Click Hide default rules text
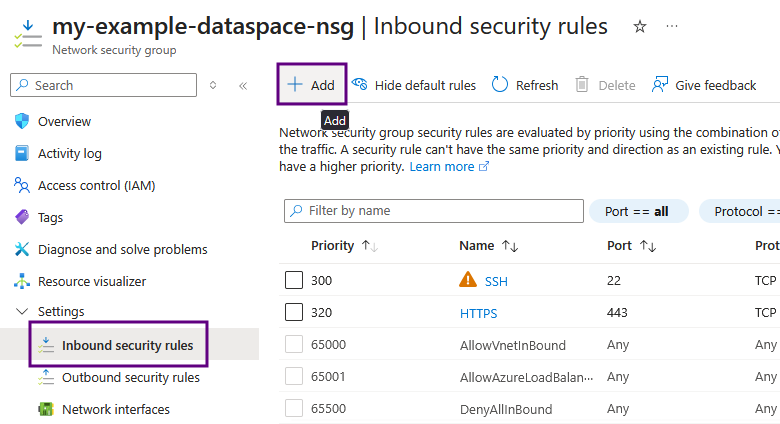This screenshot has width=780, height=424. coord(425,86)
